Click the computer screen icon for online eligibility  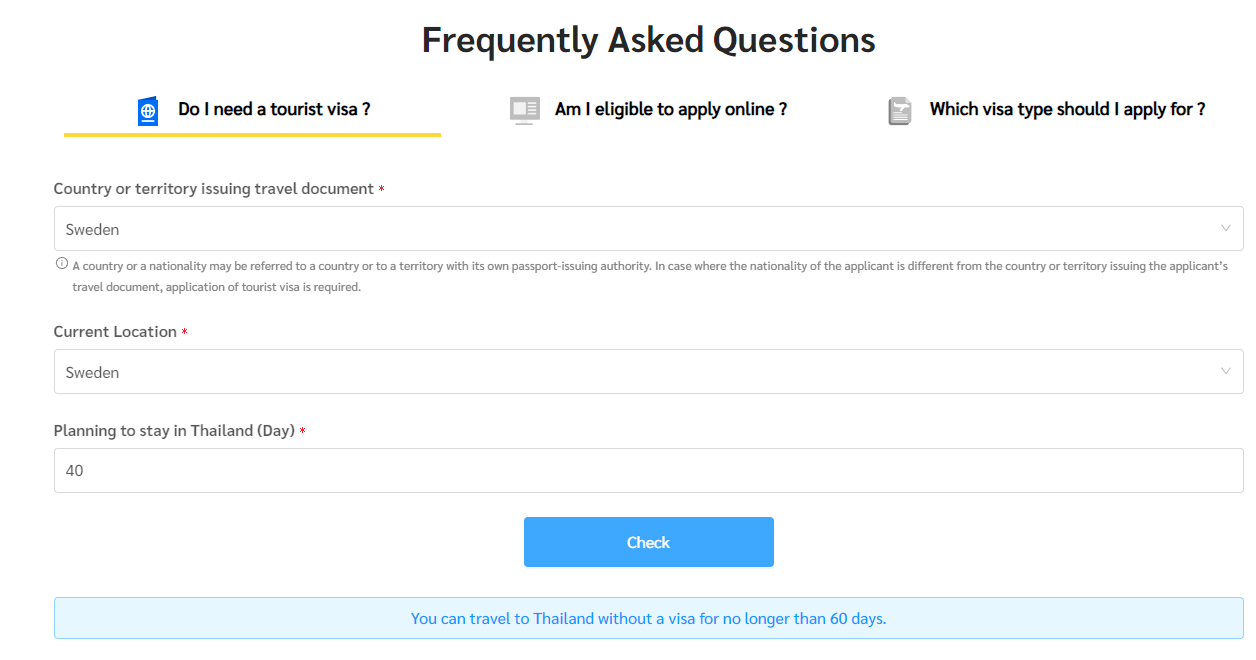pyautogui.click(x=524, y=110)
